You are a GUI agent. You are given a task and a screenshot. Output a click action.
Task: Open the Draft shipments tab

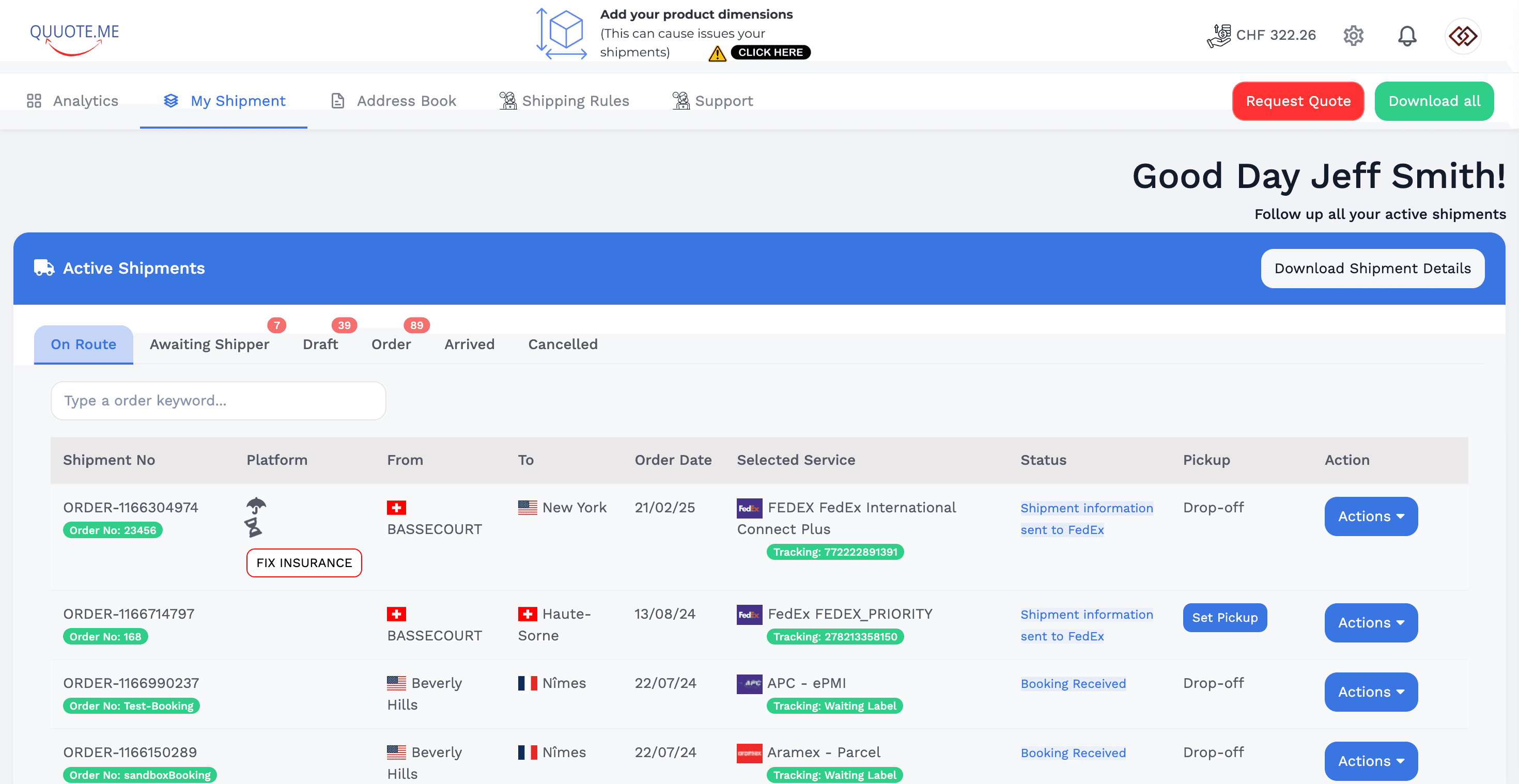[320, 344]
